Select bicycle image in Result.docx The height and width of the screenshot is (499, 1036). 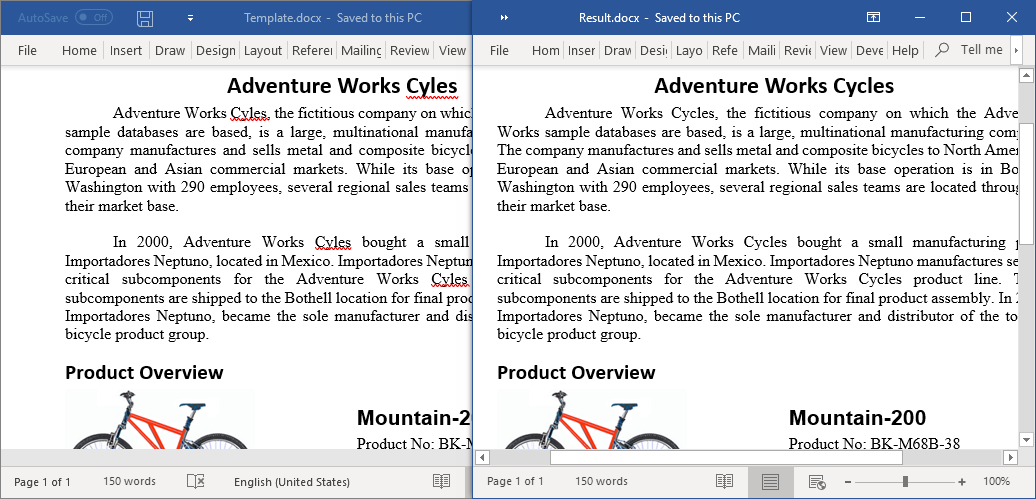coord(591,420)
